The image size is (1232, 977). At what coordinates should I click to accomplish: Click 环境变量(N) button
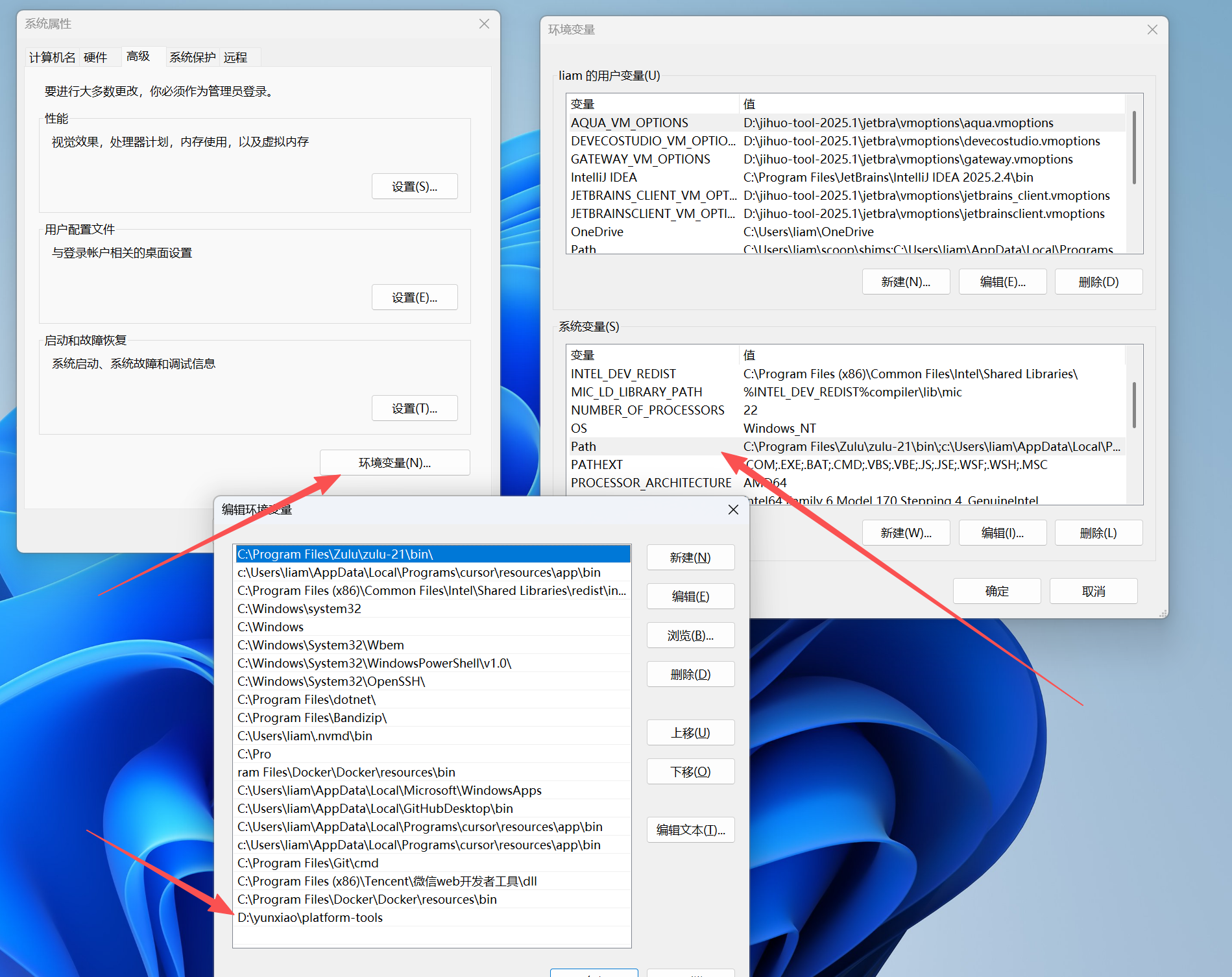point(394,463)
